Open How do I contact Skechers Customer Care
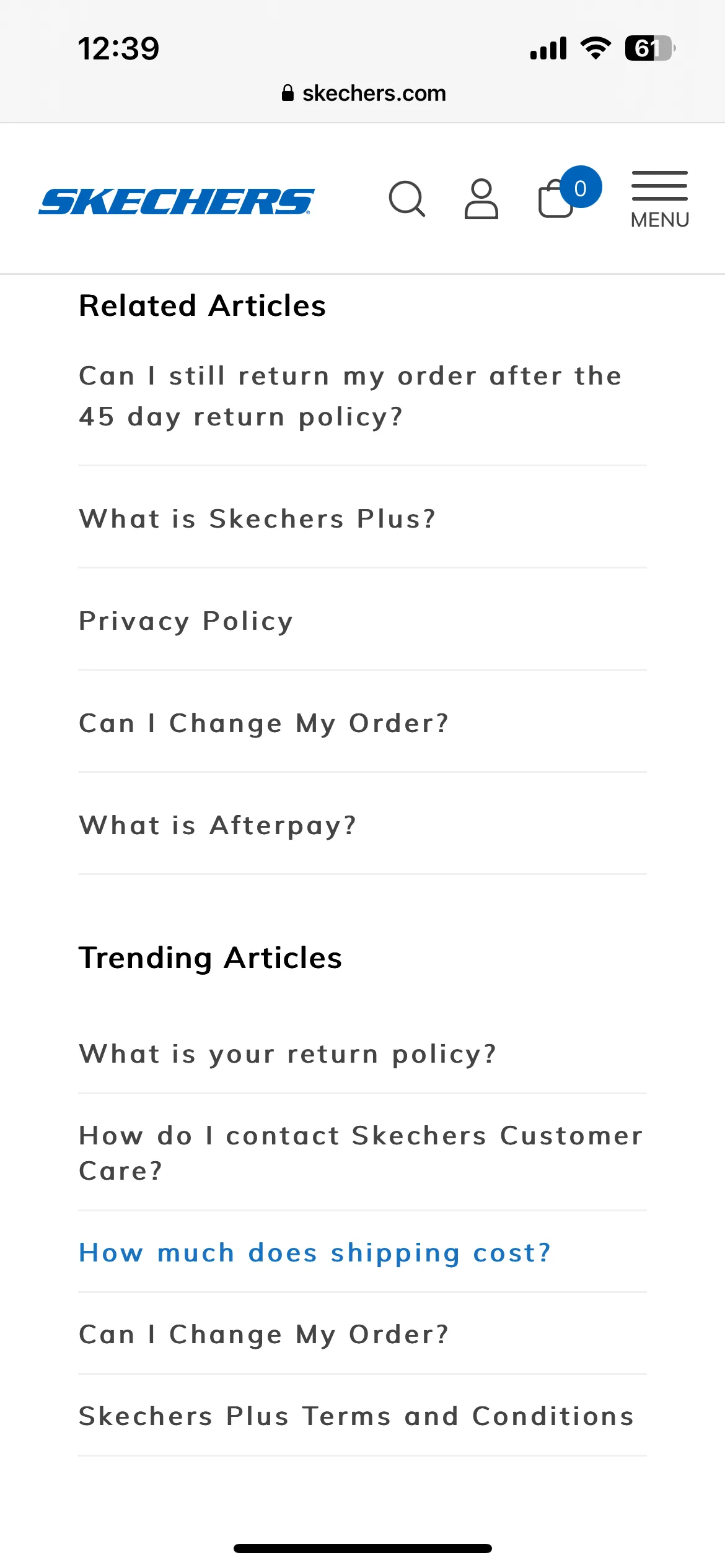Viewport: 725px width, 1568px height. 361,1153
